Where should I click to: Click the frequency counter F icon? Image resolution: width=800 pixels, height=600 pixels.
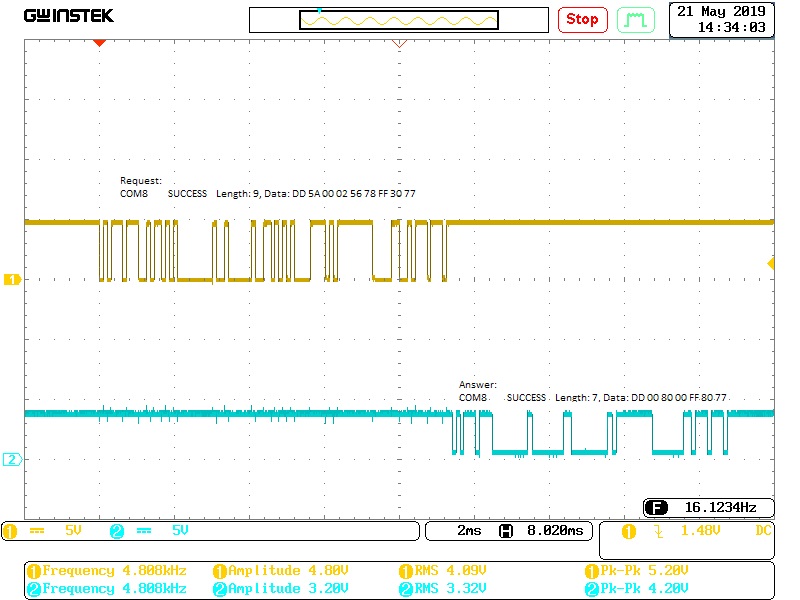tap(657, 507)
